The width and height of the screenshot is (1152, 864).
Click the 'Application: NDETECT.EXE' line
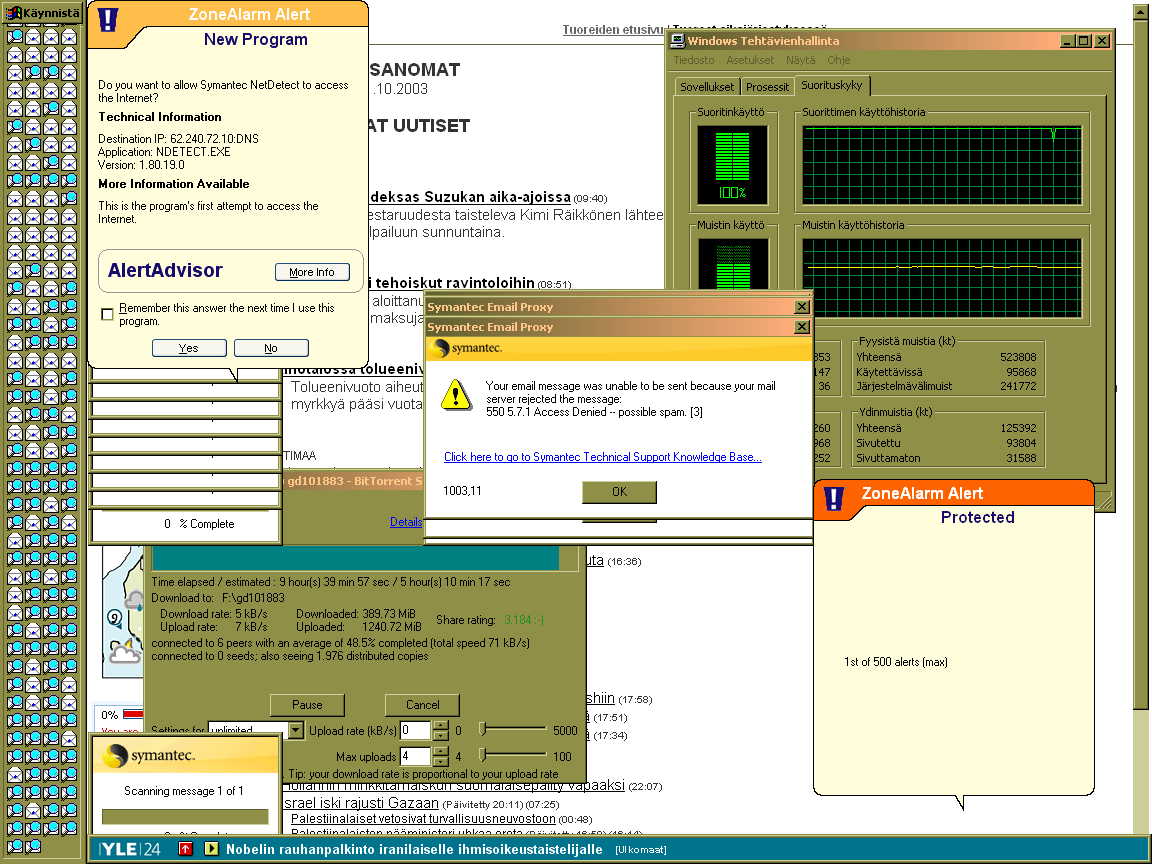click(x=165, y=152)
